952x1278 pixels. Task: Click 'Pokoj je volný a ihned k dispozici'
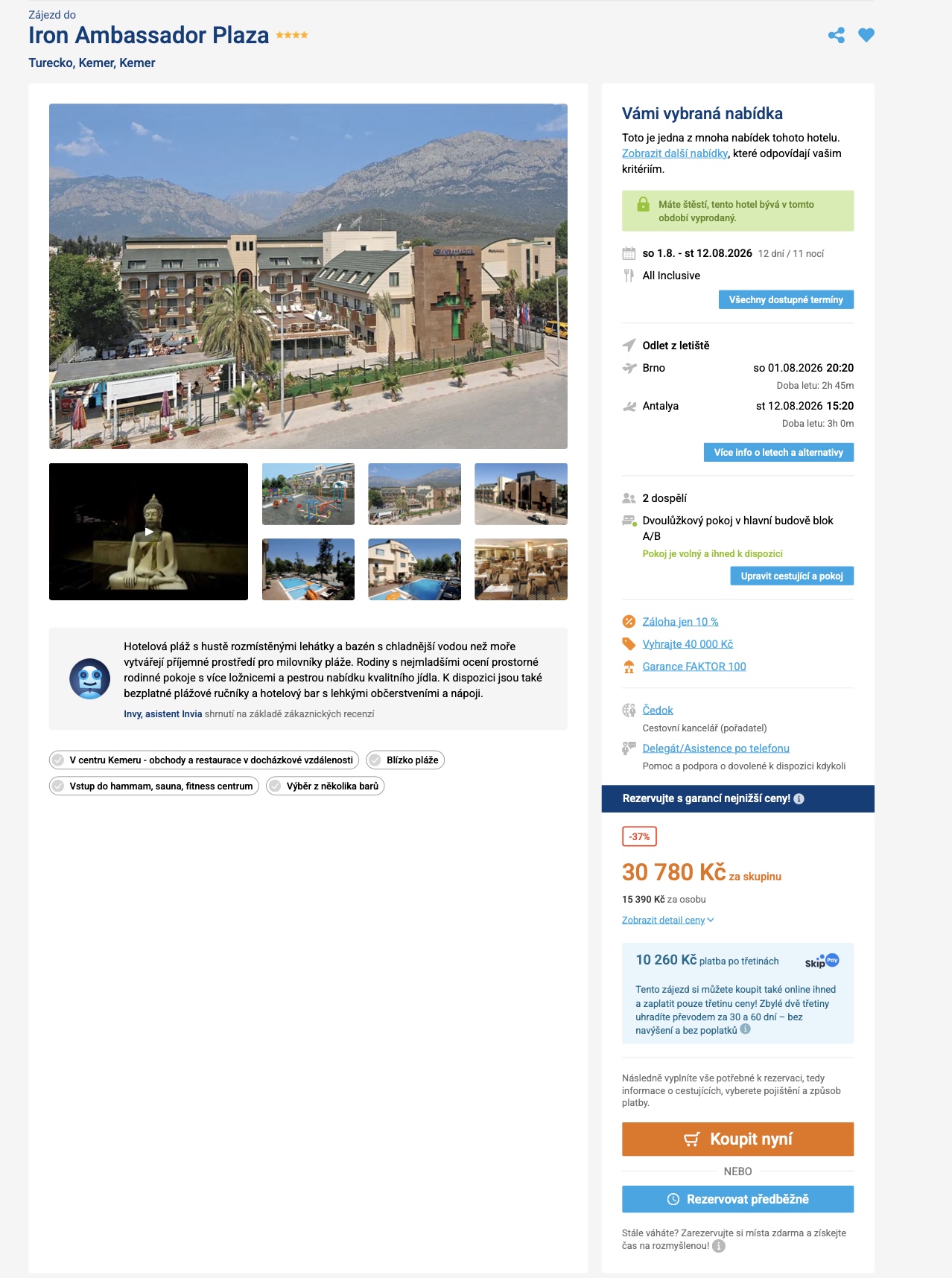[x=712, y=553]
